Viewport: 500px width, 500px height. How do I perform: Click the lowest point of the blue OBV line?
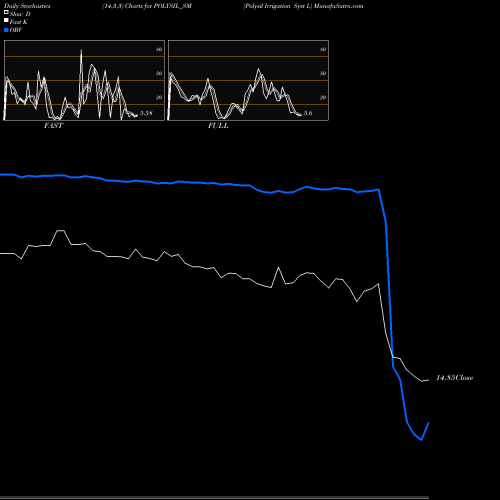422,440
